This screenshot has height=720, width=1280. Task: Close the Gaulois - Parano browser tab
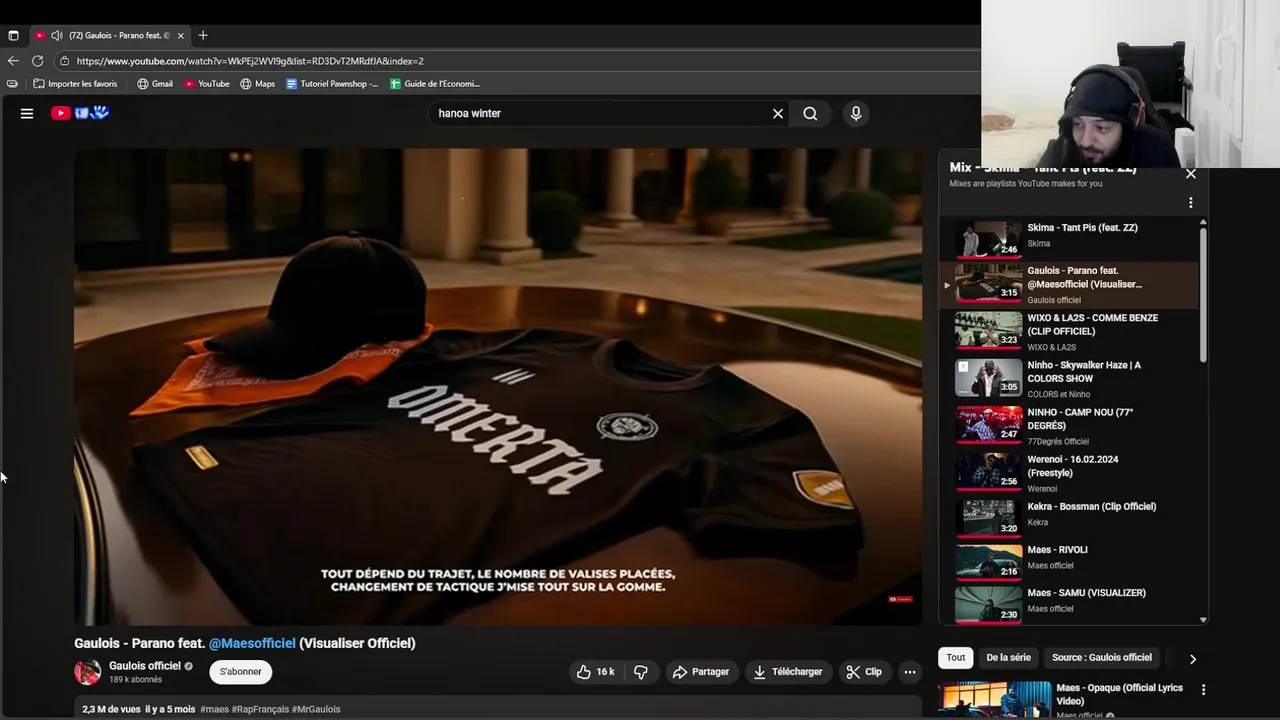click(181, 35)
